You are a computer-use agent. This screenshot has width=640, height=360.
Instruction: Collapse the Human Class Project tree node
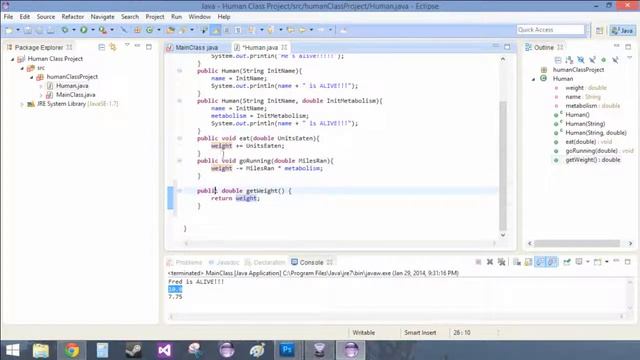pyautogui.click(x=12, y=59)
